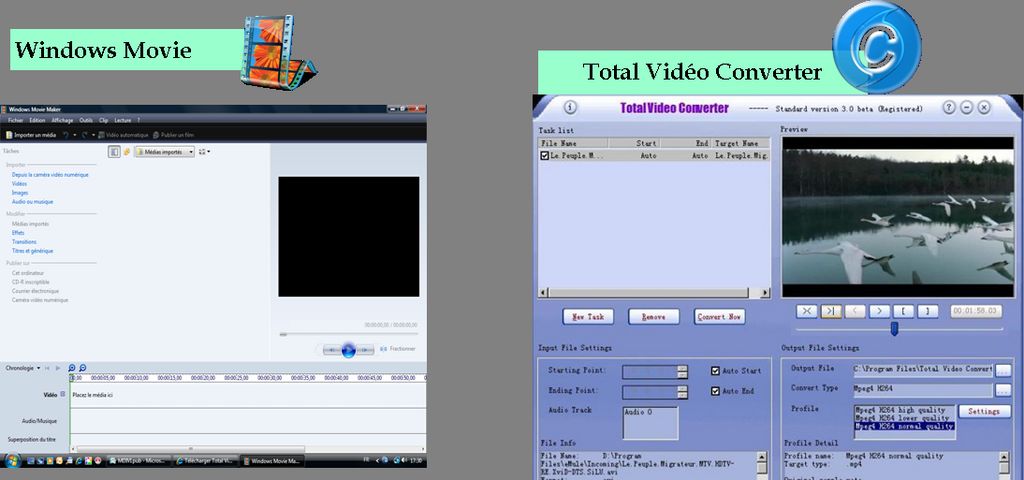
Task: Click Importer un média in Movie Maker toolbar
Action: coord(31,135)
